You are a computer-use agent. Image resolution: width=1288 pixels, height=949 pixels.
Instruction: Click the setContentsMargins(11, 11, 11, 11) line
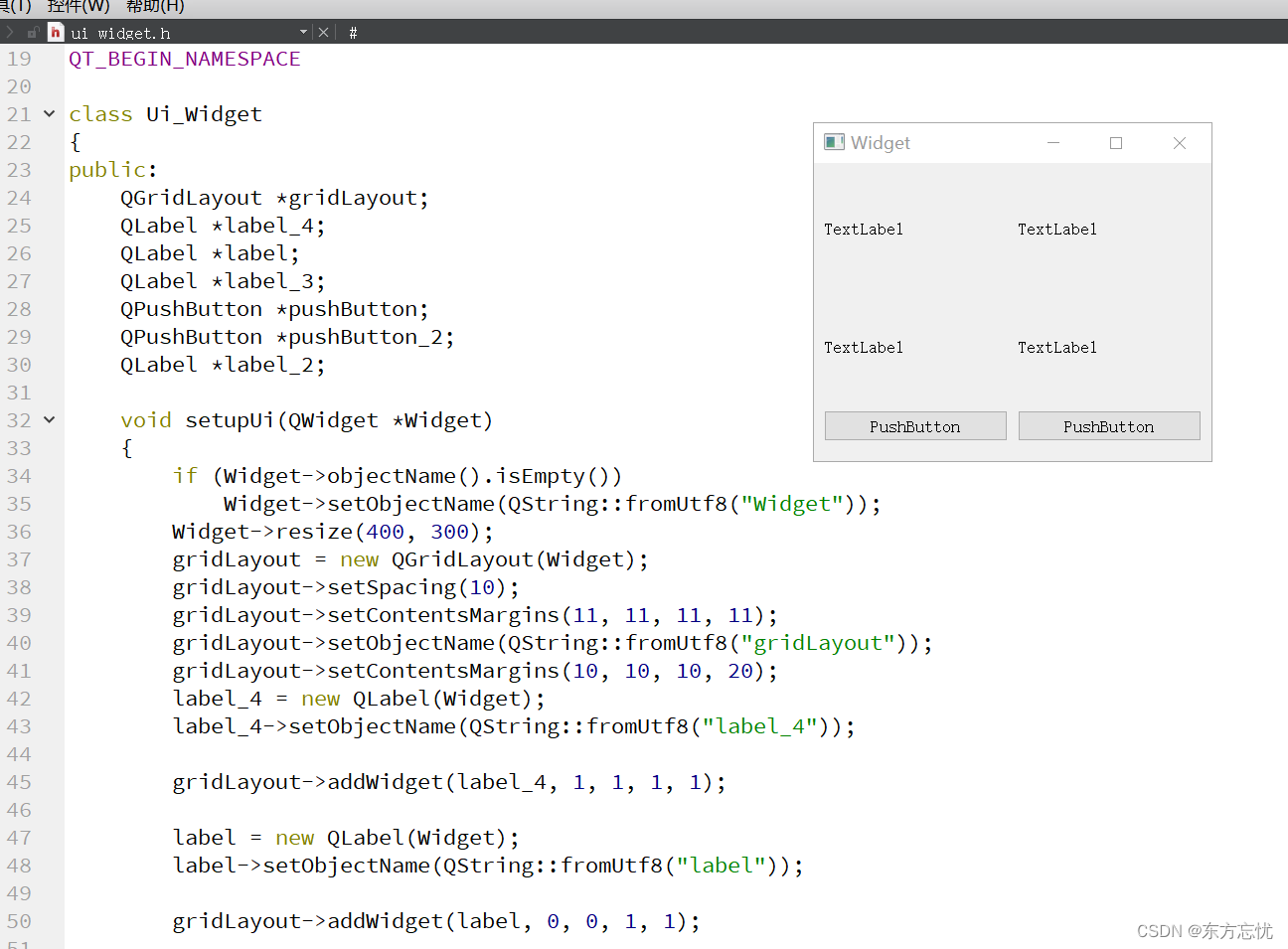475,615
